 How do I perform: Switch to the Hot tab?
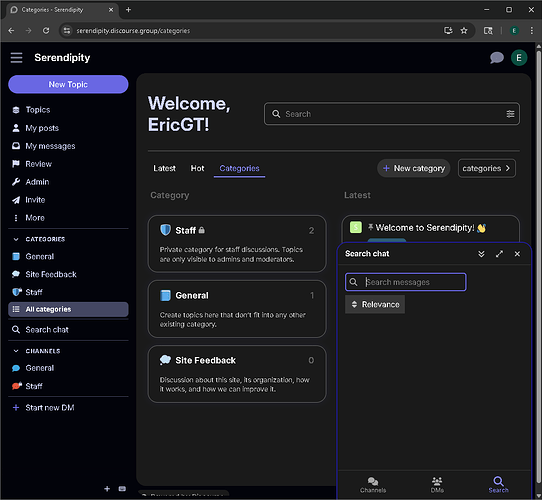pos(197,168)
